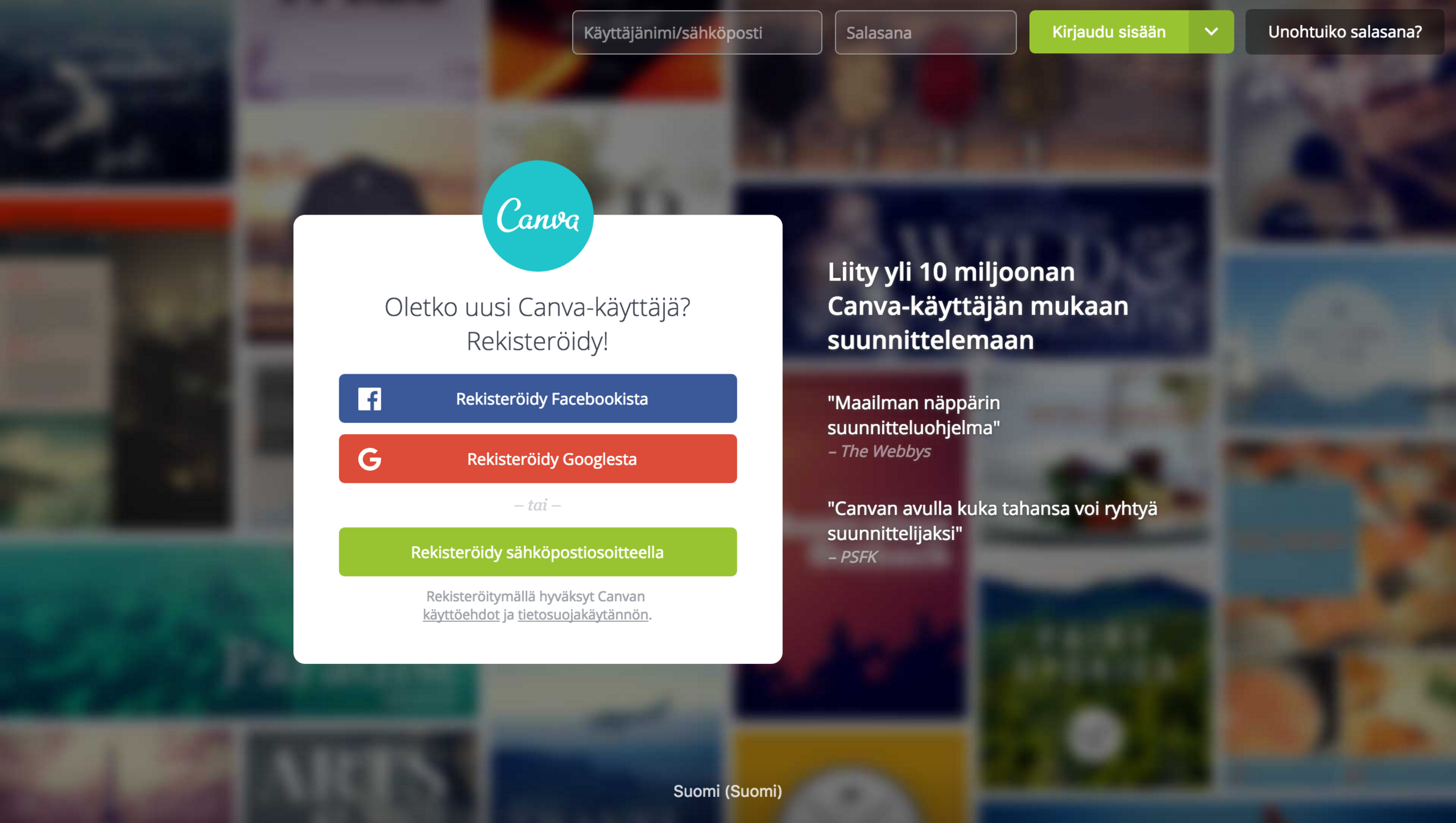The image size is (1456, 823).
Task: Expand the arrow beside Kirjaudu sisään
Action: pyautogui.click(x=1211, y=32)
